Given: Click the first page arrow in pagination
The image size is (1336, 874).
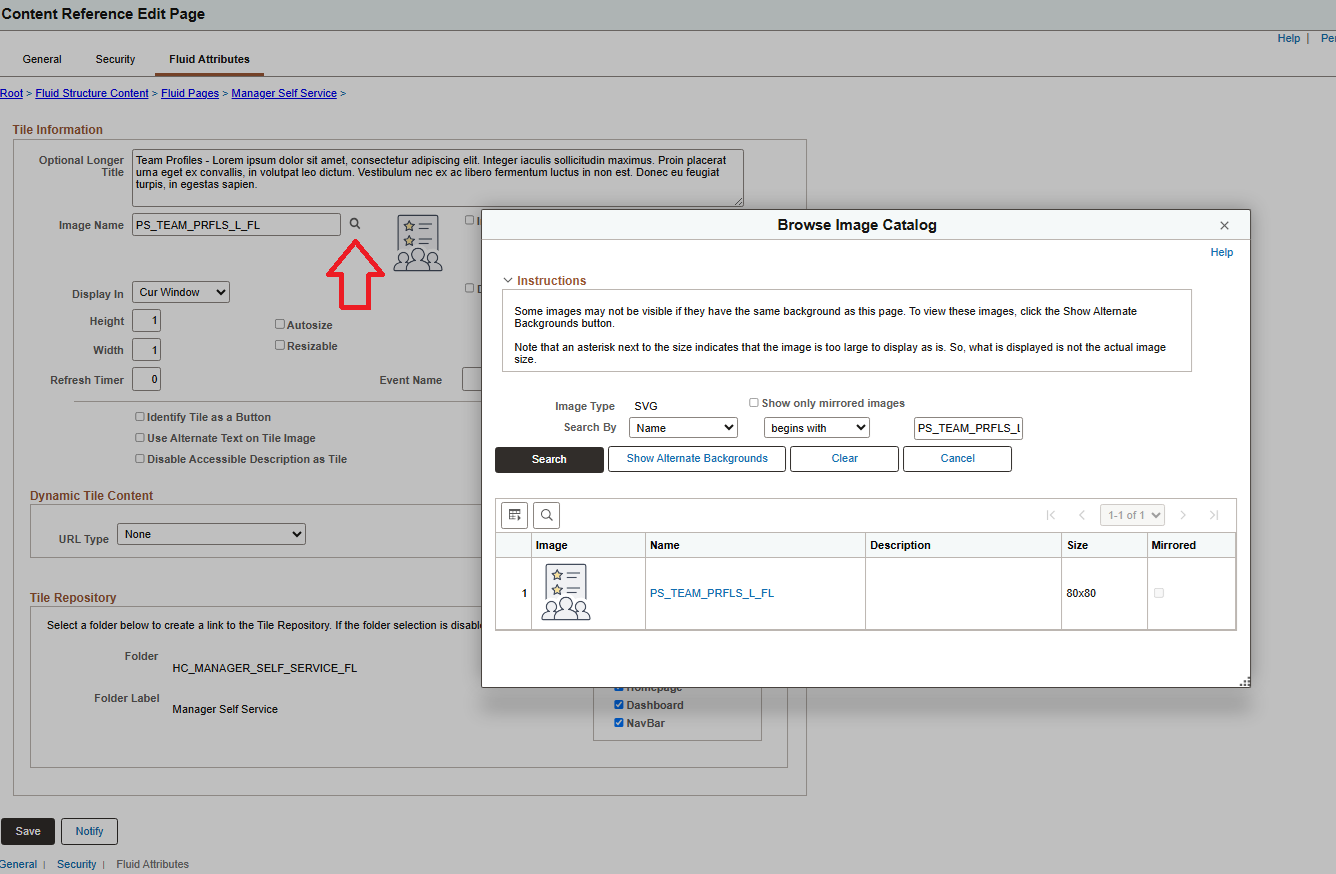Looking at the screenshot, I should (1050, 515).
